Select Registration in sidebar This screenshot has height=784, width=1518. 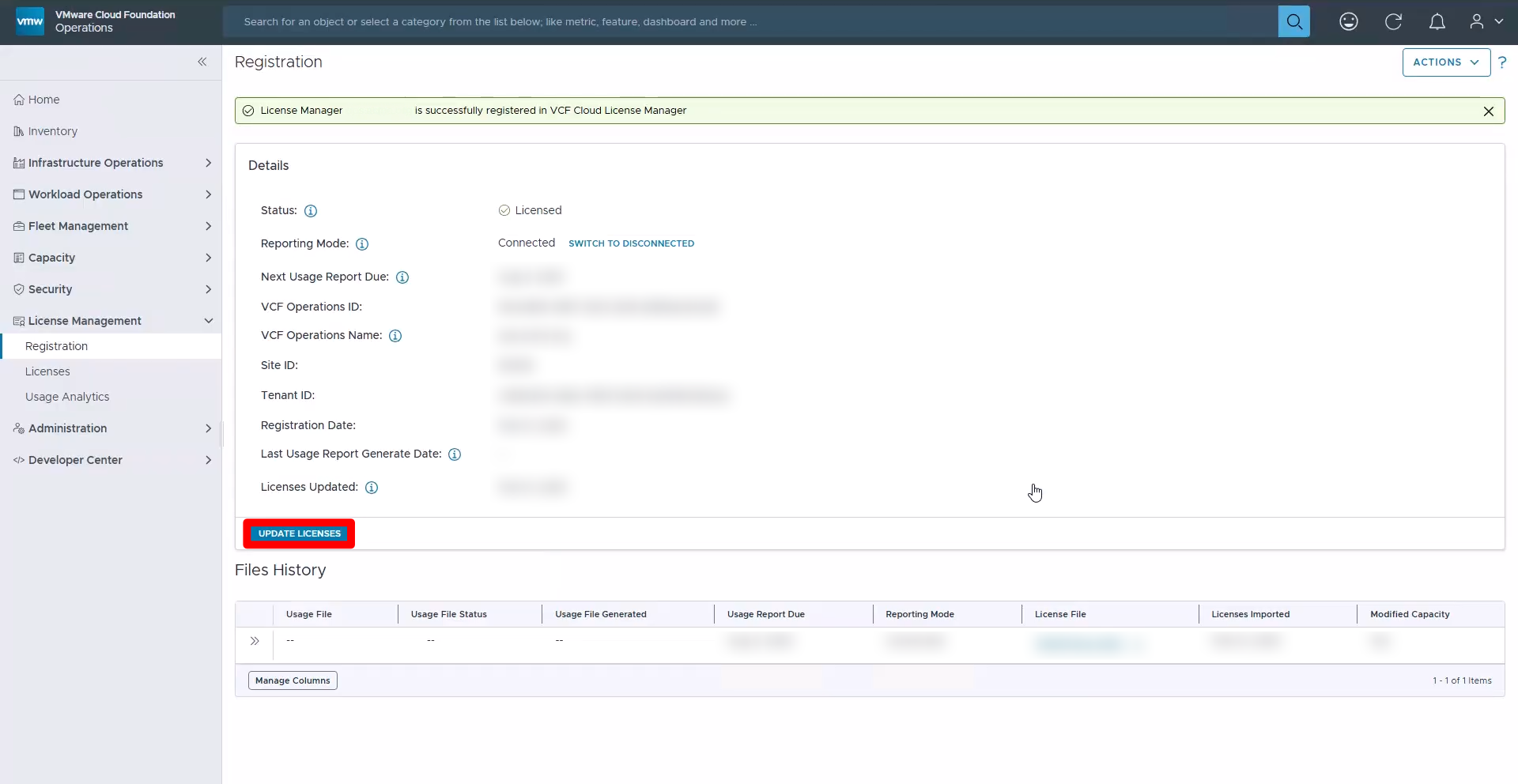111,346
